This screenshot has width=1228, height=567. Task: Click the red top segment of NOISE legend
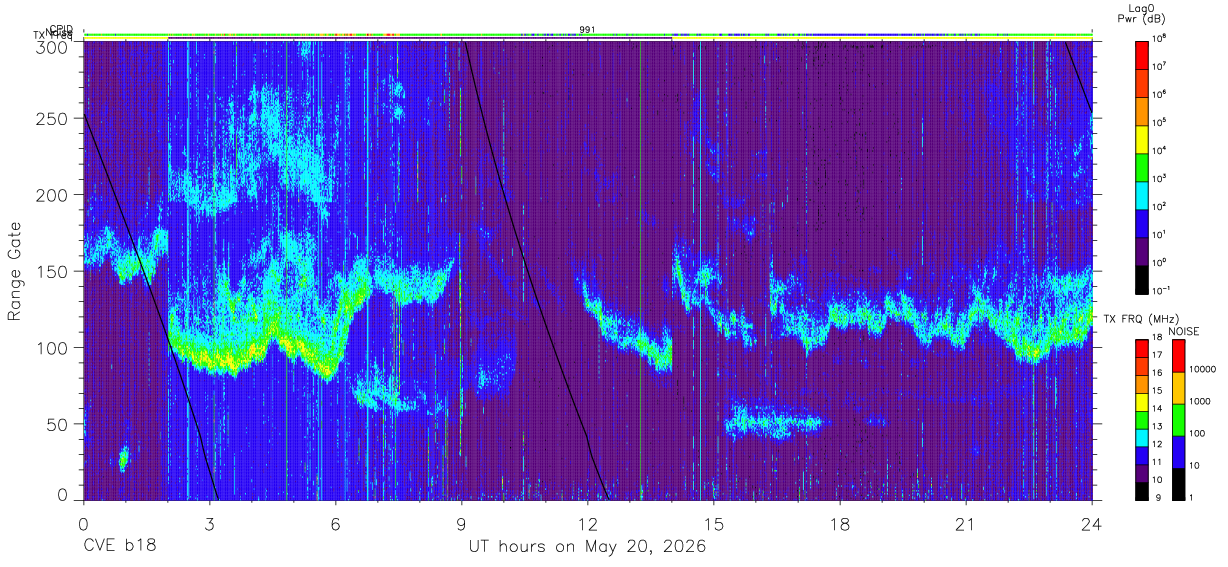1178,356
